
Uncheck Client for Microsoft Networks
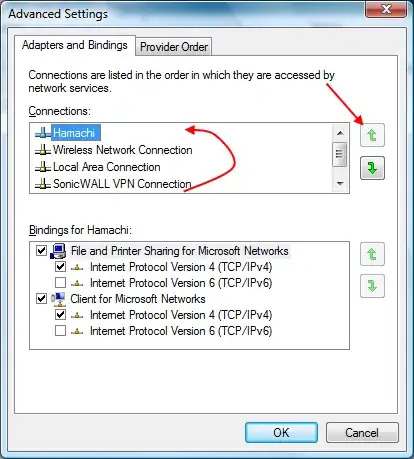(x=41, y=299)
